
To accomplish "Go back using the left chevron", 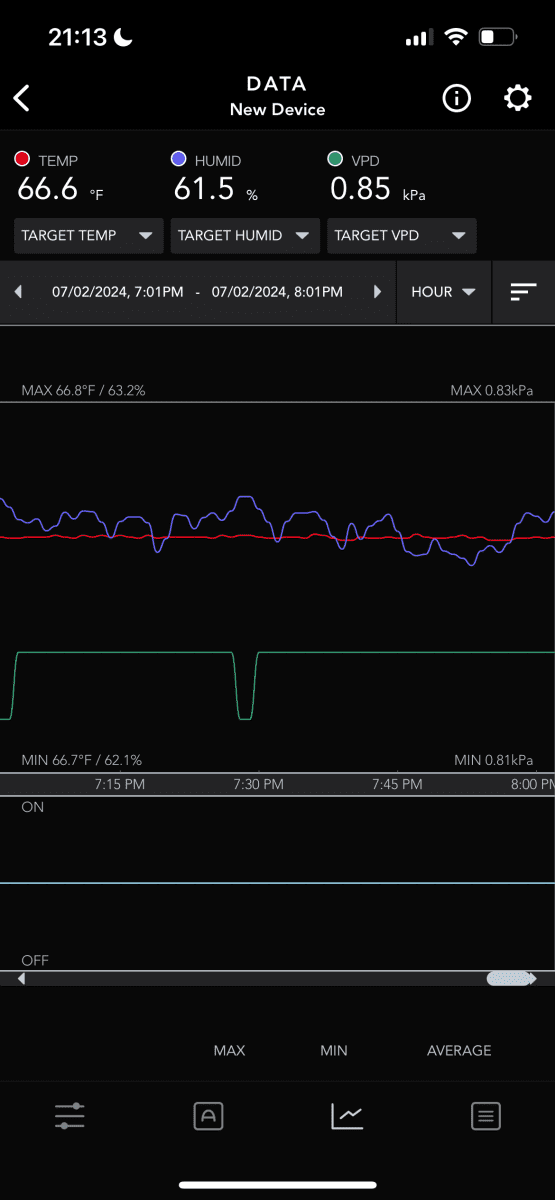I will click(22, 98).
